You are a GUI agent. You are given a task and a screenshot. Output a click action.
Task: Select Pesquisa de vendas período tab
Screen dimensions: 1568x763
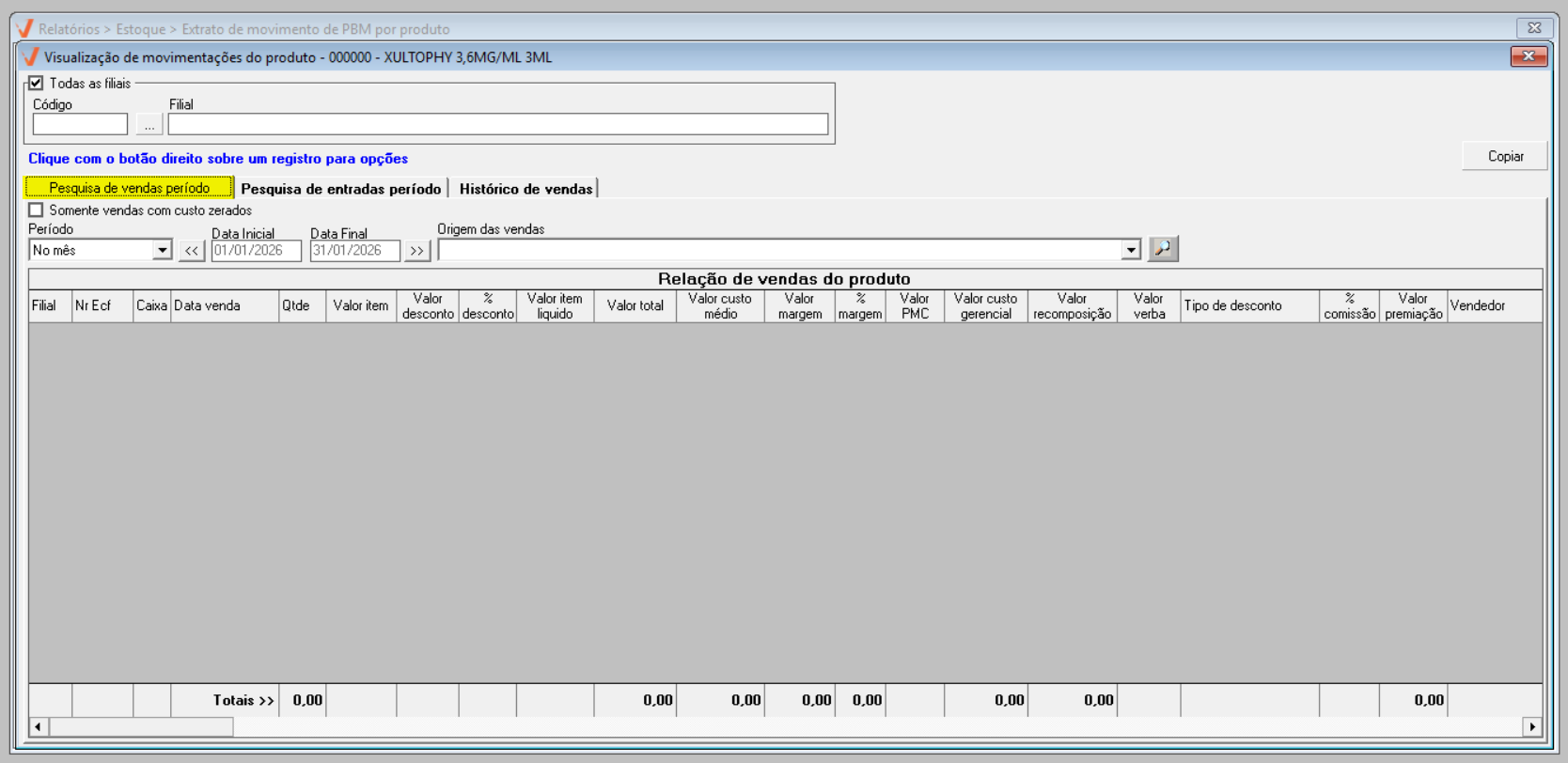[129, 188]
